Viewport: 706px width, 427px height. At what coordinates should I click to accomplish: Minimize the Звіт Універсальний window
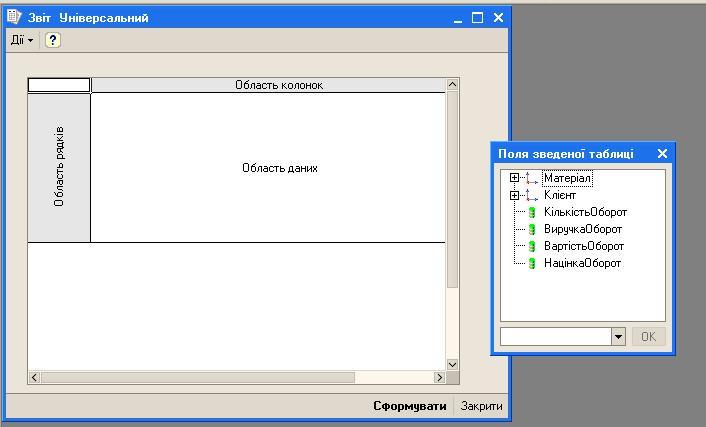[x=458, y=18]
